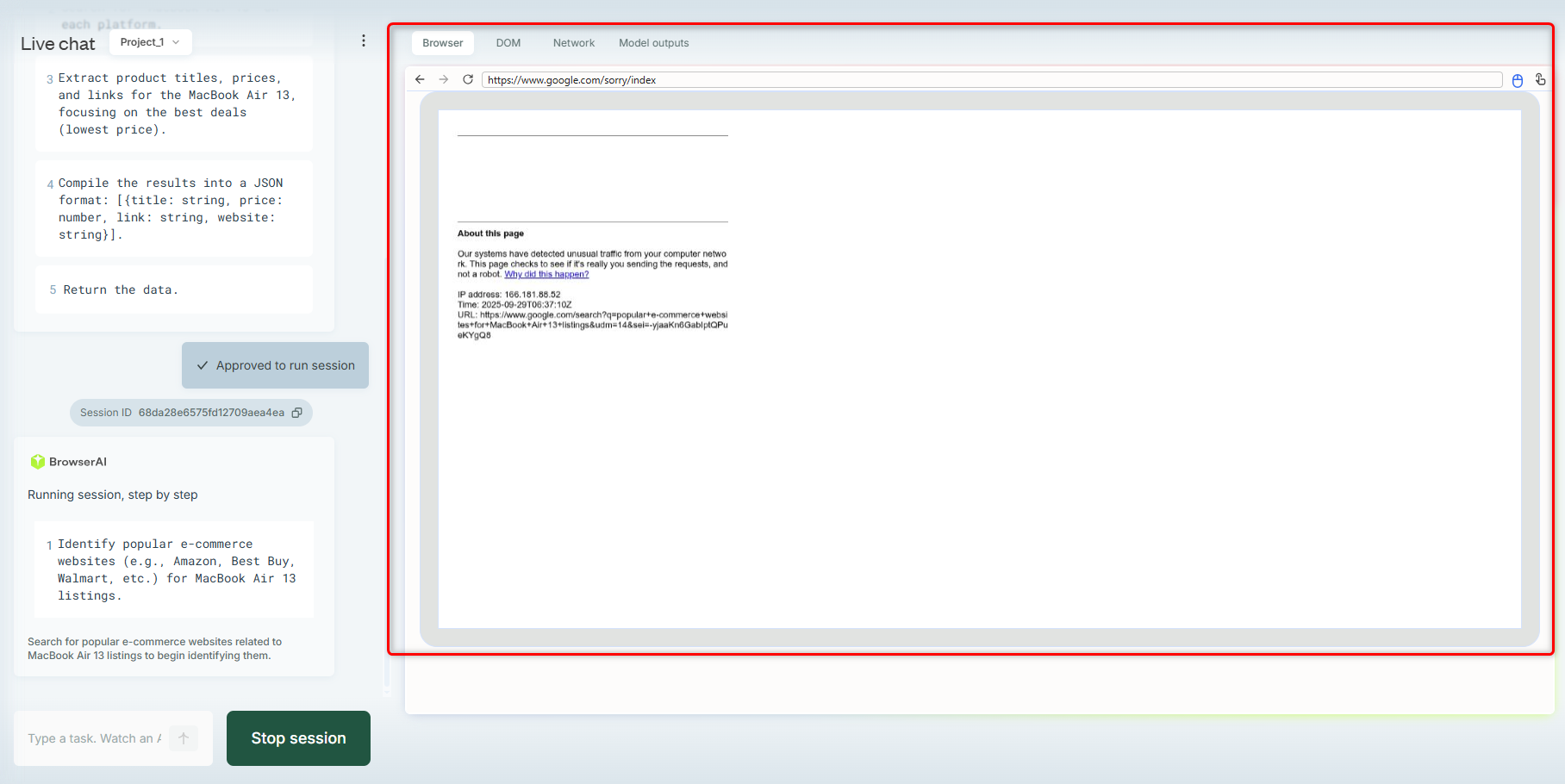Open the Model outputs tab
This screenshot has width=1565, height=784.
(654, 43)
